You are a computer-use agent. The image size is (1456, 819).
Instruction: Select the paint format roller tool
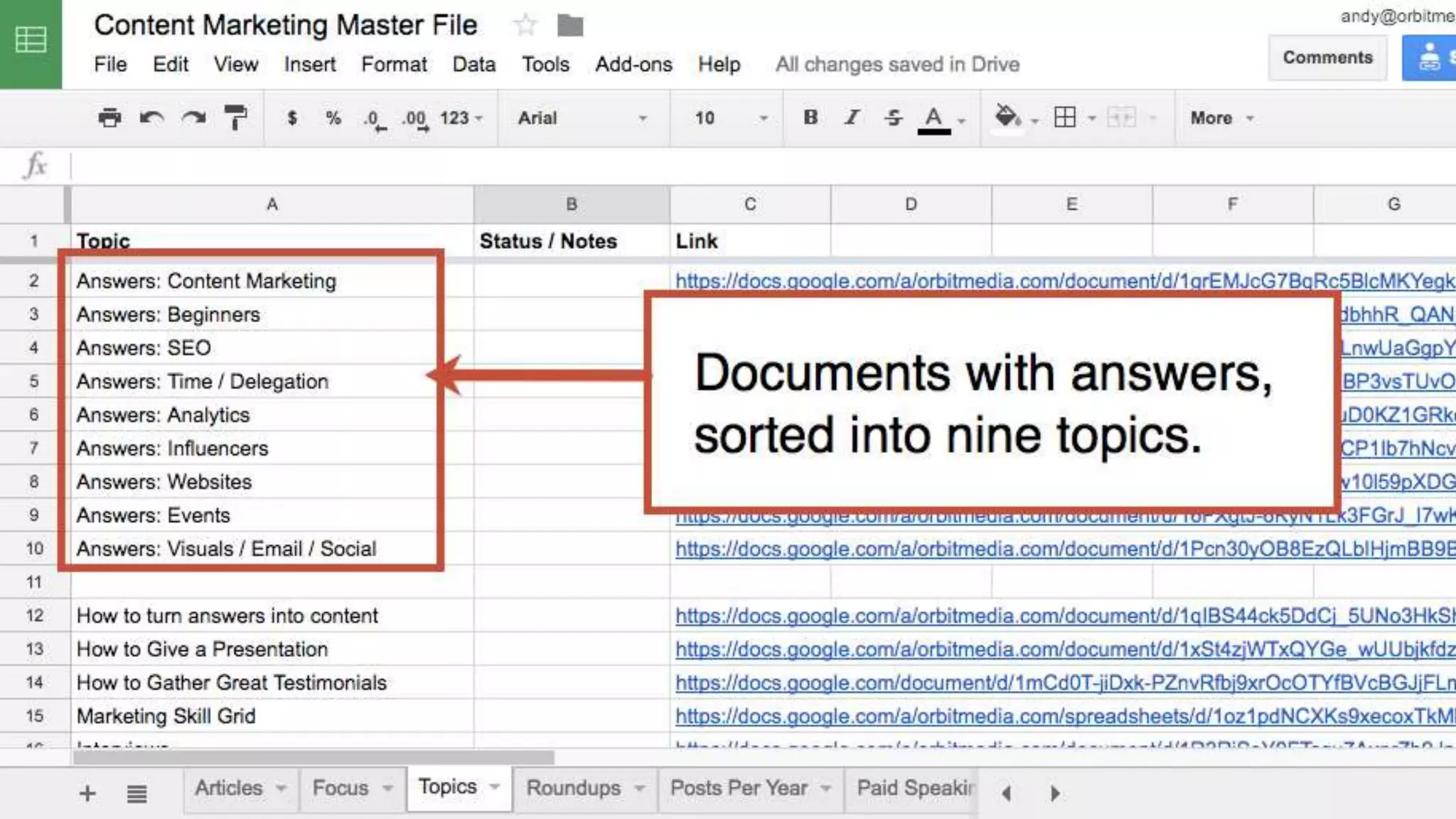pos(235,117)
